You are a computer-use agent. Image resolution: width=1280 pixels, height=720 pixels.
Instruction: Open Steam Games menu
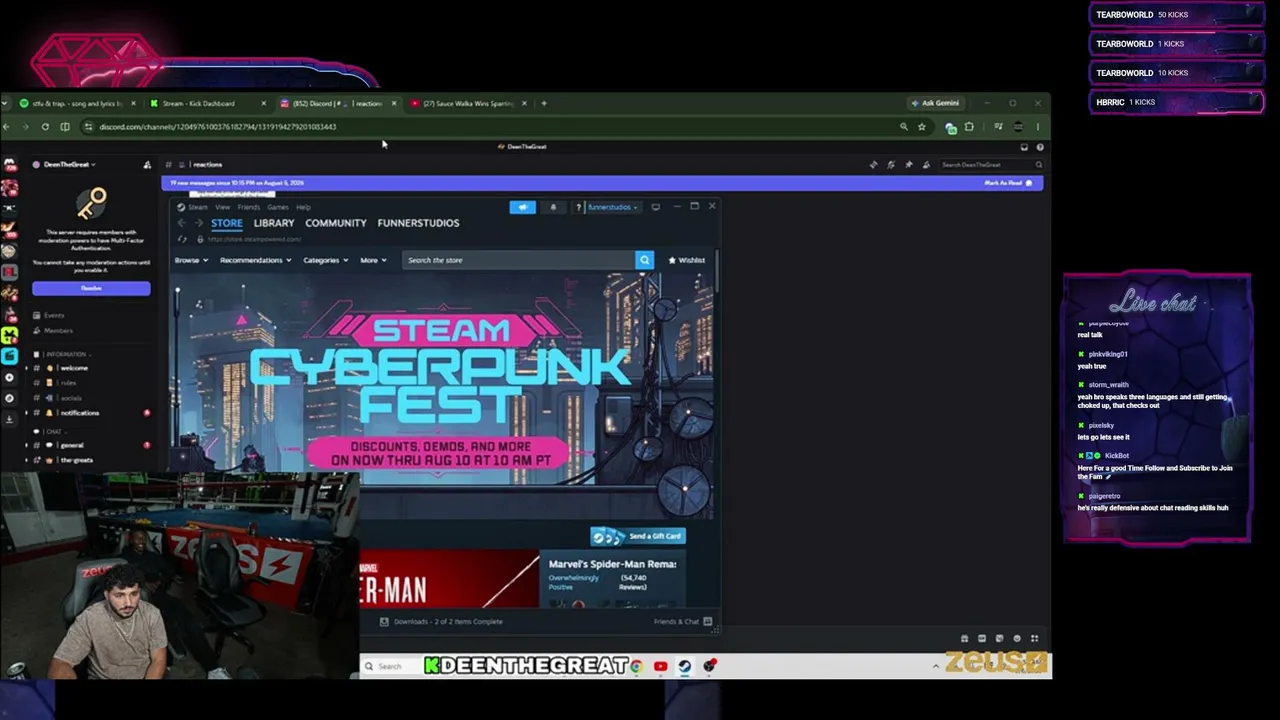(x=277, y=207)
